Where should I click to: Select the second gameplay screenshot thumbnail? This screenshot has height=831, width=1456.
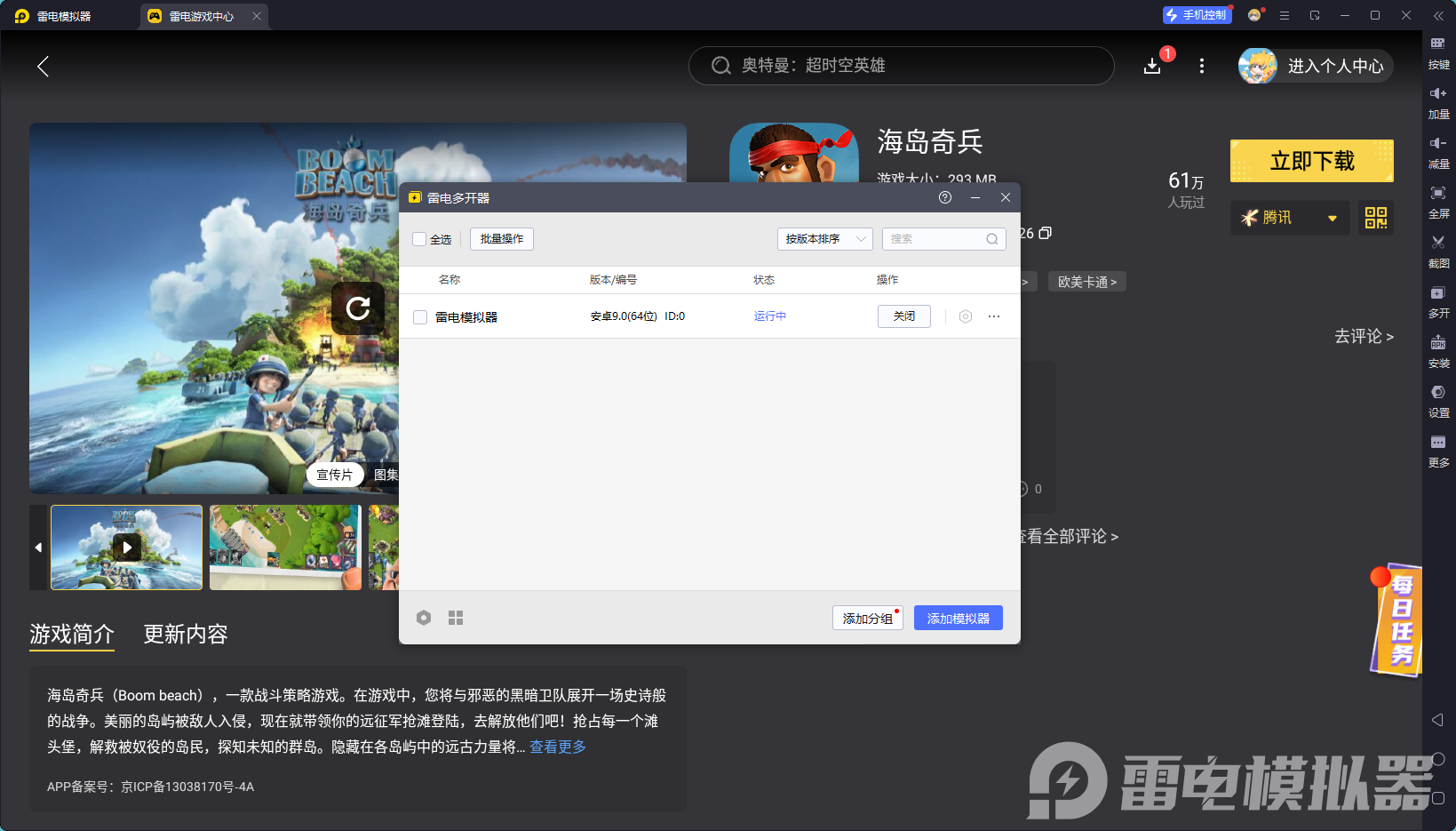click(x=285, y=547)
